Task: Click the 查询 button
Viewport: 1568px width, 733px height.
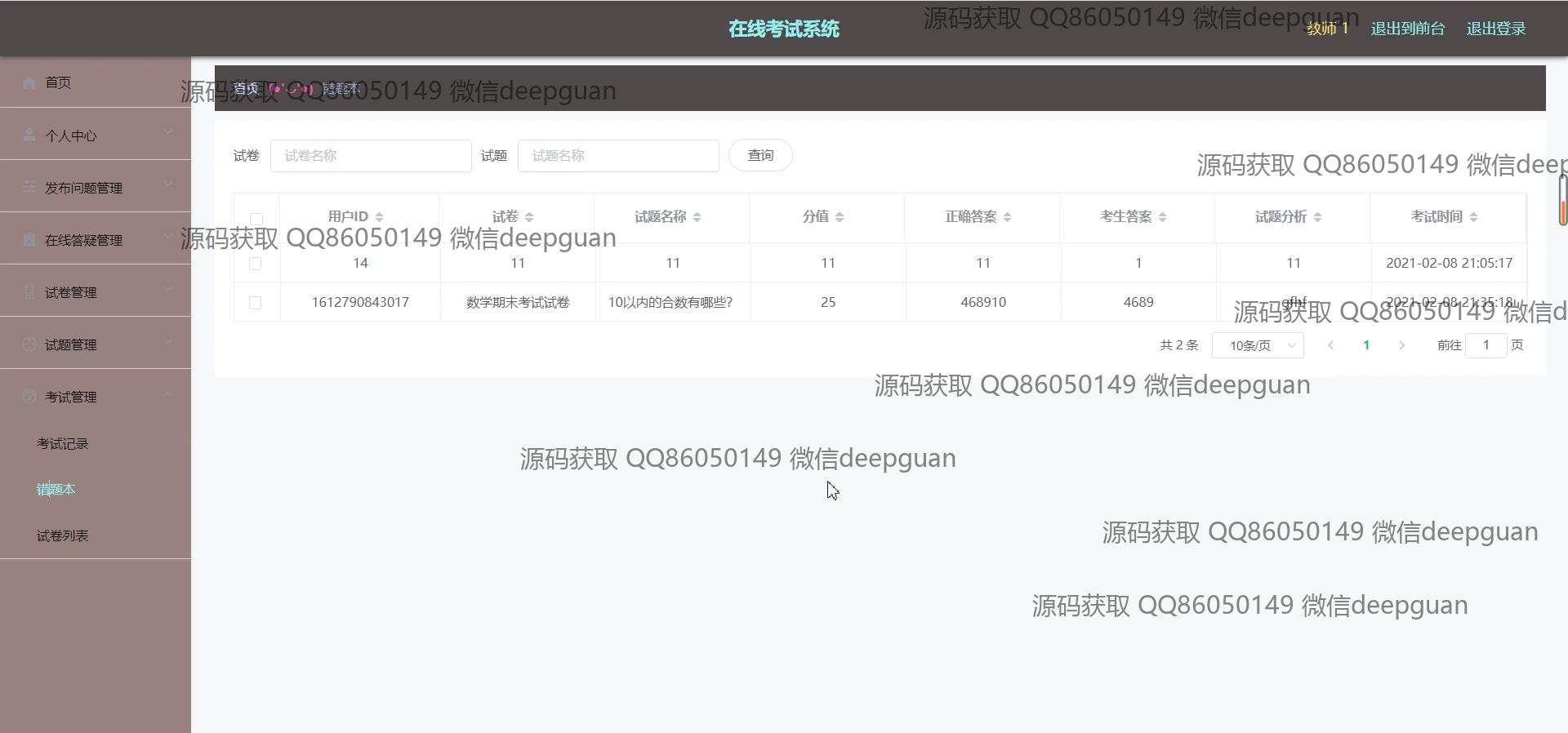Action: [760, 155]
